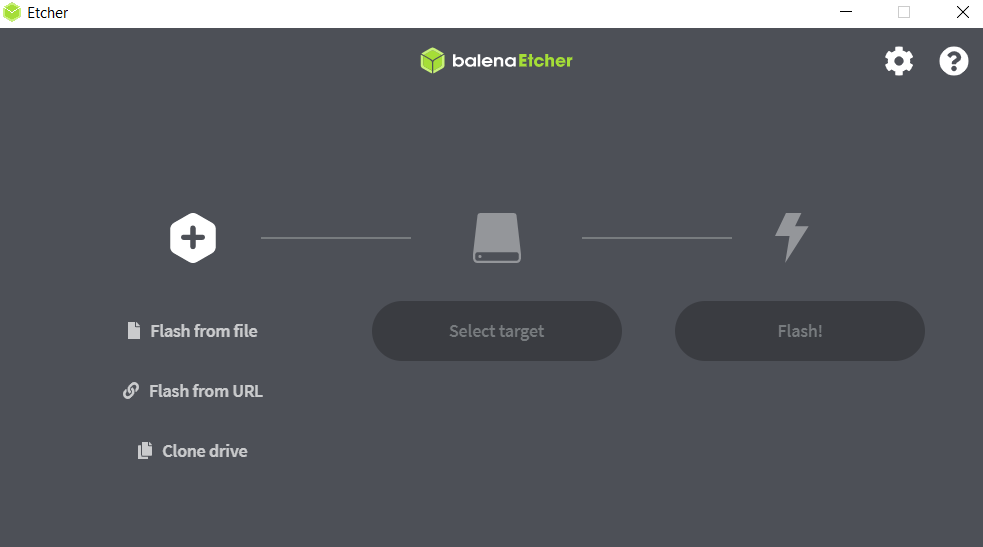983x547 pixels.
Task: Click the lightning bolt flash icon
Action: 791,237
